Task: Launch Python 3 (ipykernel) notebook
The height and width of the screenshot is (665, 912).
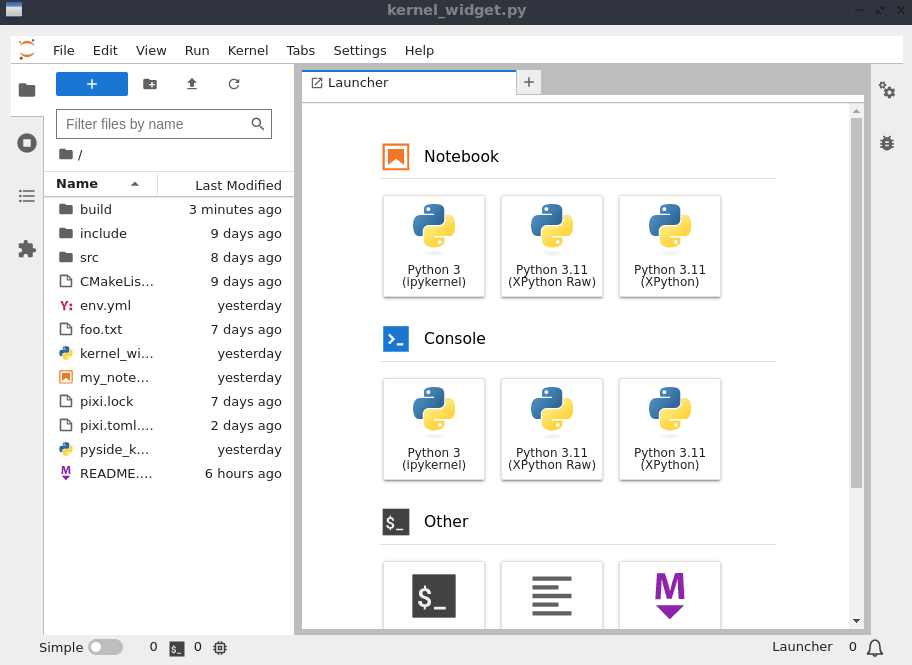Action: pyautogui.click(x=434, y=246)
